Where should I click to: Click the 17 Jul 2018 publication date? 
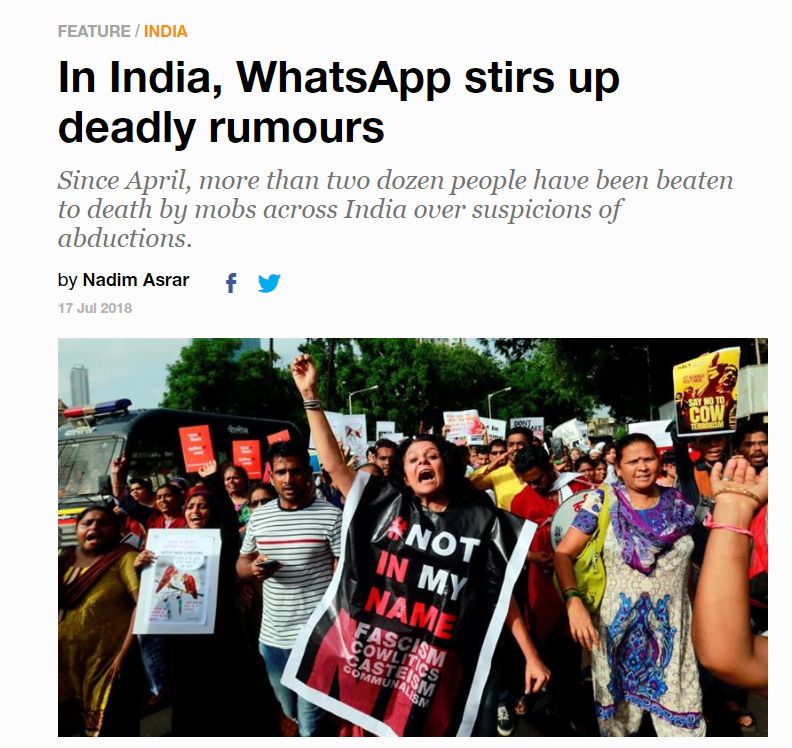point(95,308)
